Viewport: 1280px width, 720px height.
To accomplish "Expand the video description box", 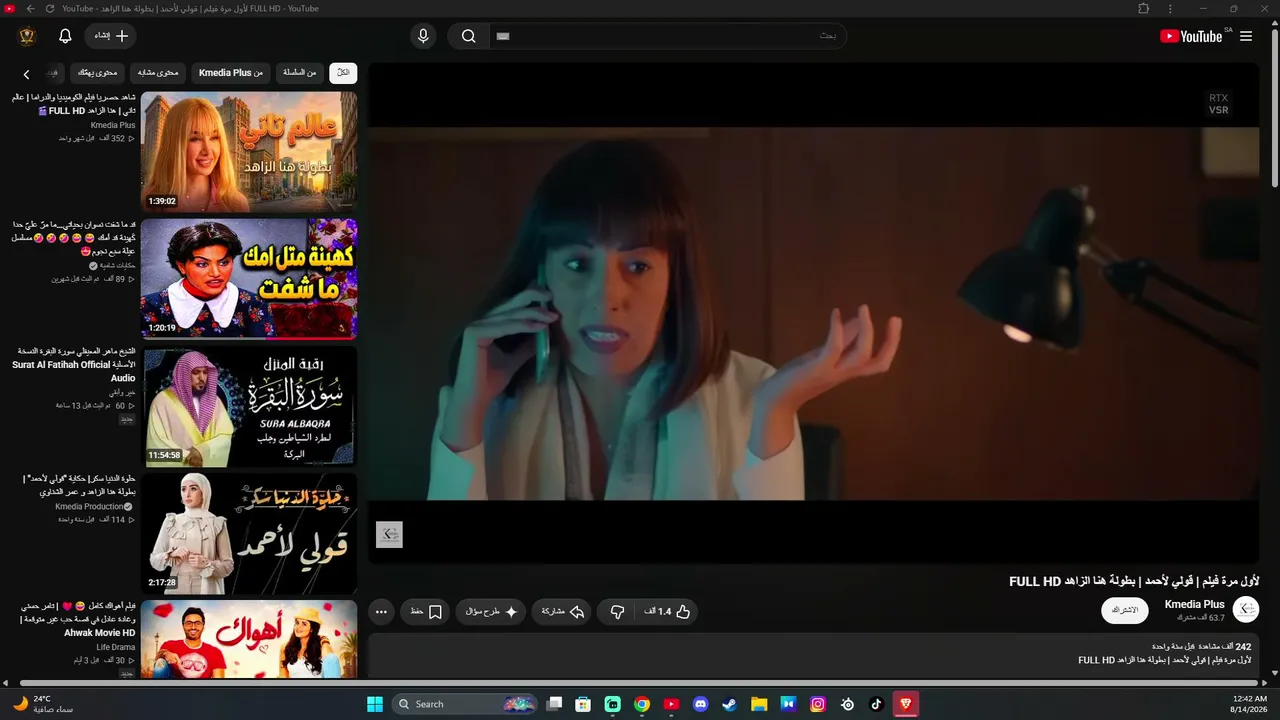I will point(814,655).
